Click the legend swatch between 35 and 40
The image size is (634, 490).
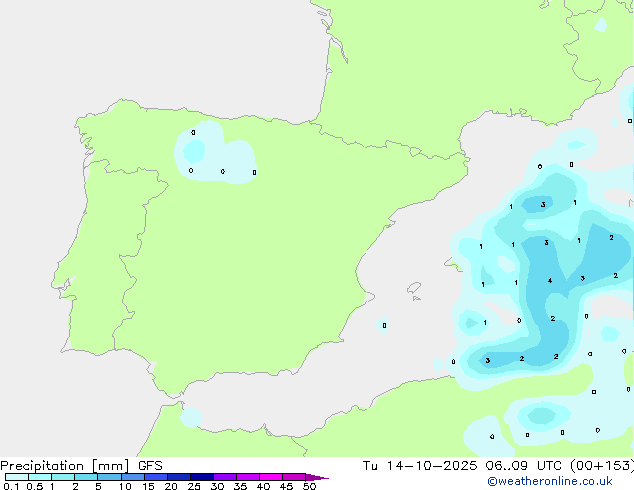[x=248, y=477]
